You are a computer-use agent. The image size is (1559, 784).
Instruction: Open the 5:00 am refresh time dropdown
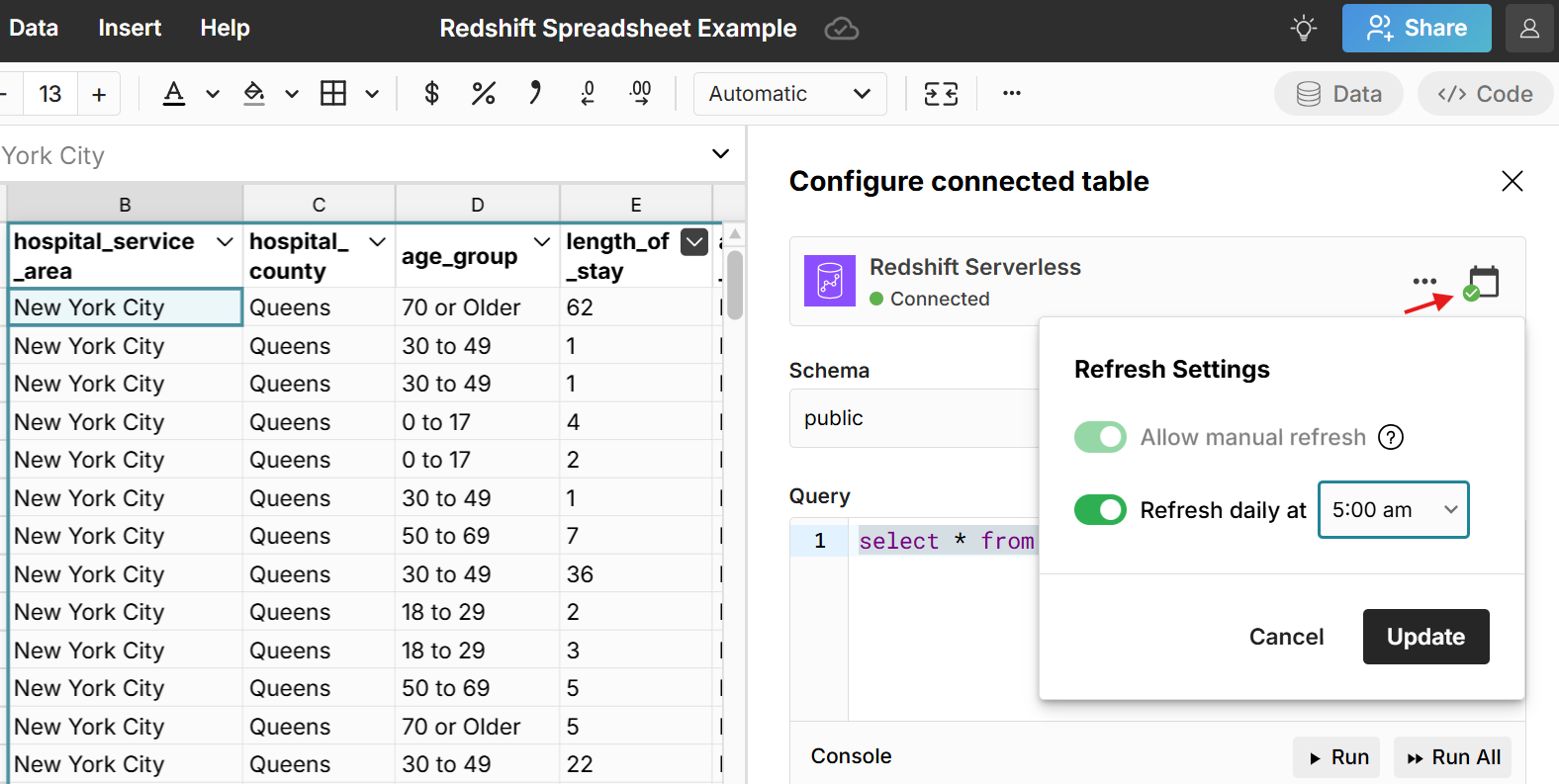pos(1393,510)
